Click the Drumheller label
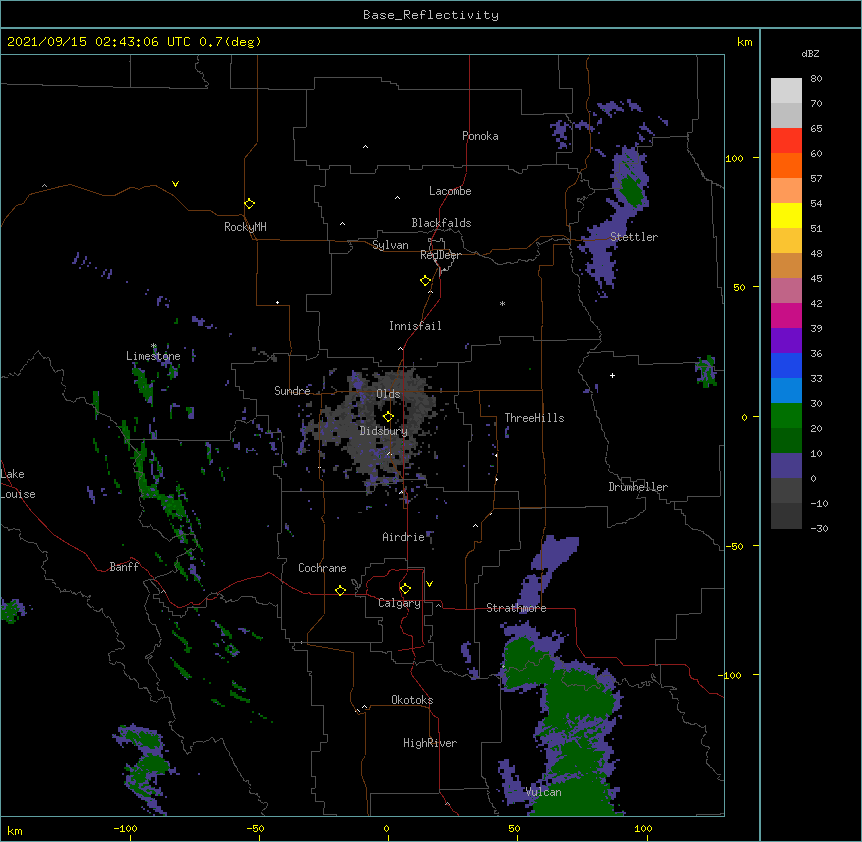Screen dimensions: 862x842 tap(638, 487)
